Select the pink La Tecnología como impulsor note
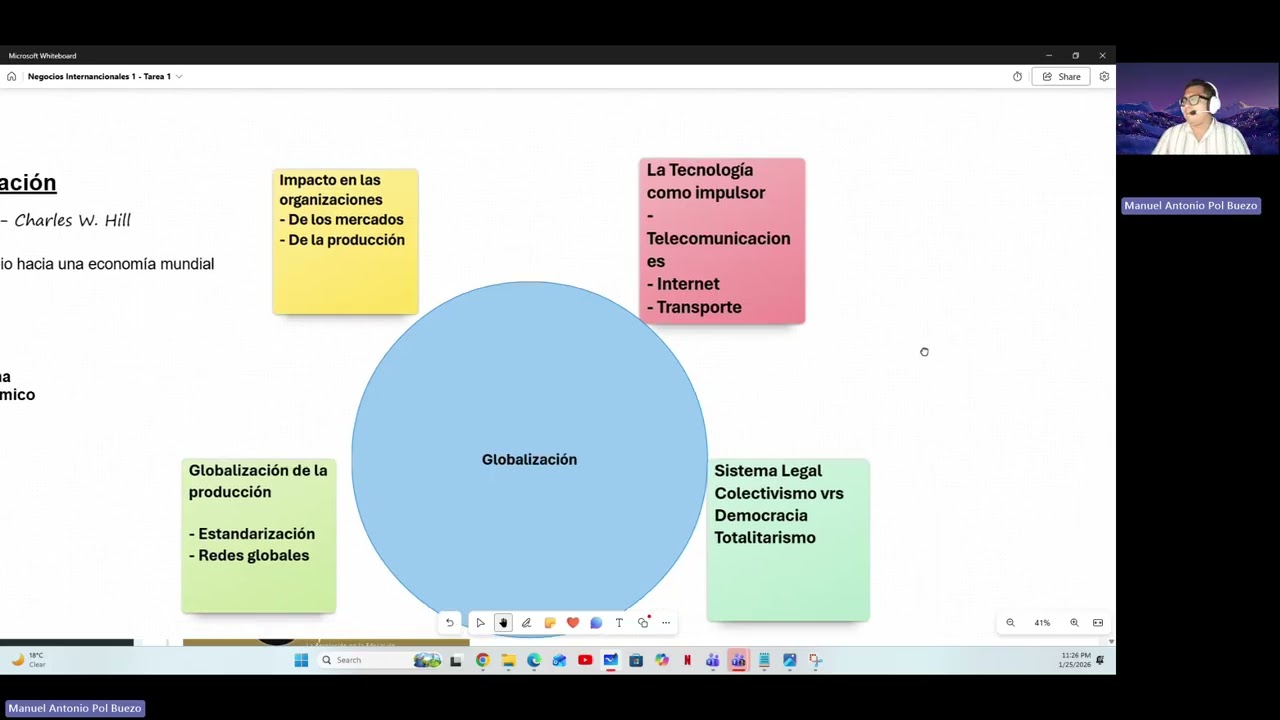The image size is (1280, 720). [x=722, y=241]
